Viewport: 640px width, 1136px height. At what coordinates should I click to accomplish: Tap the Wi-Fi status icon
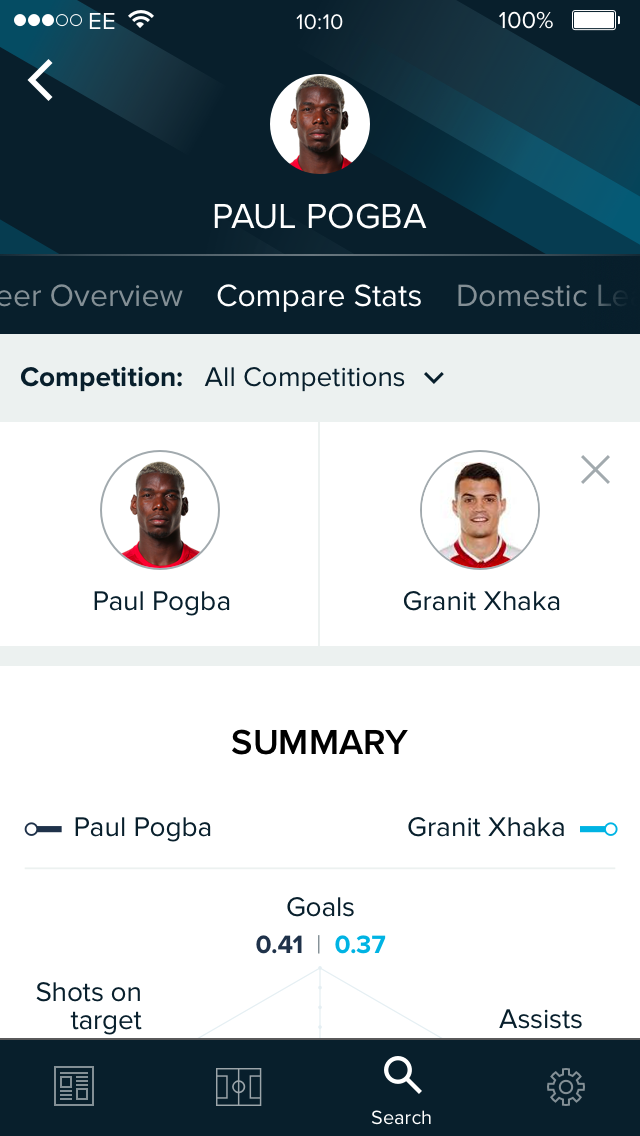pyautogui.click(x=141, y=20)
